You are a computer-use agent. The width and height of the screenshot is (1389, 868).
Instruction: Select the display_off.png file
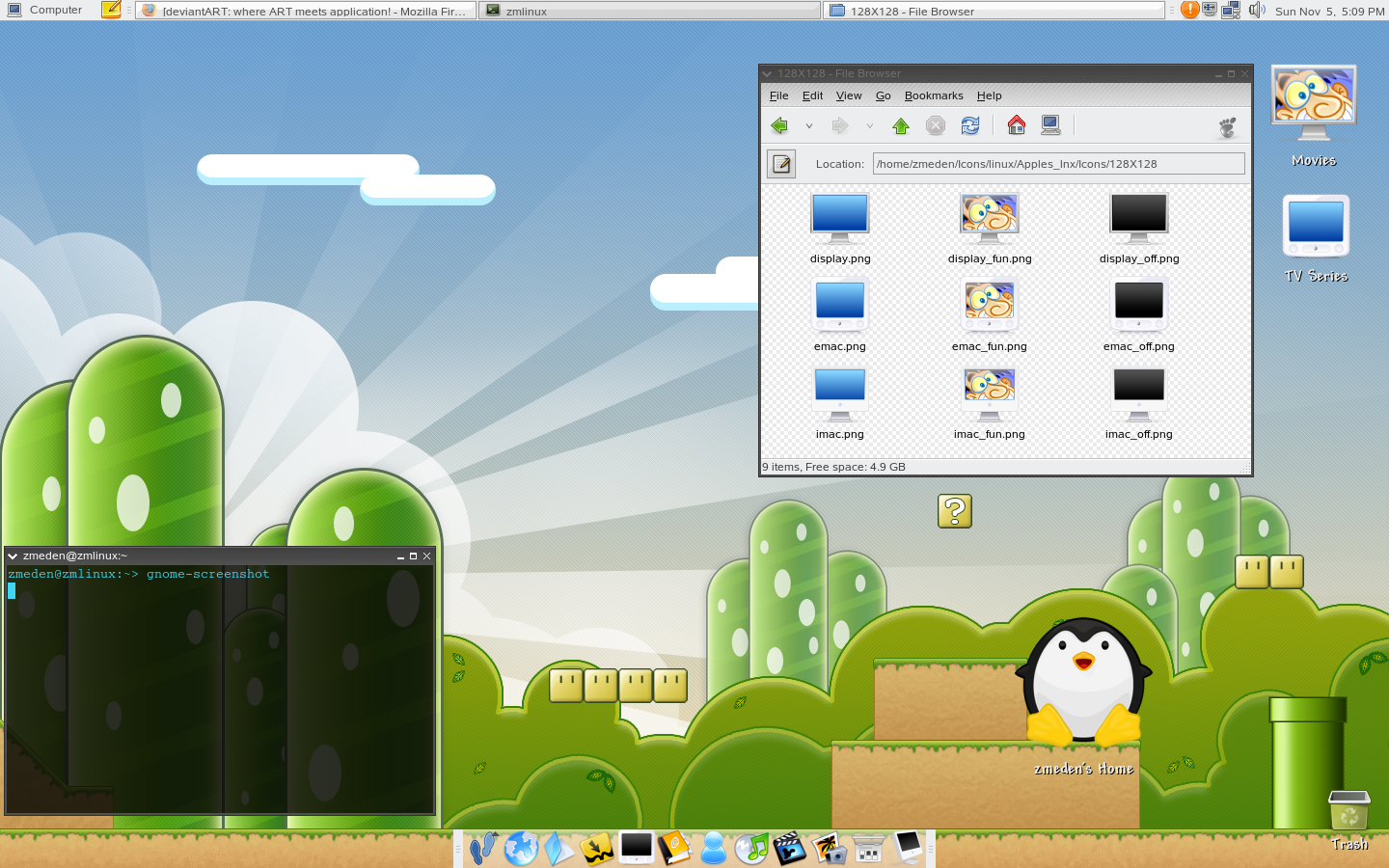pyautogui.click(x=1139, y=229)
